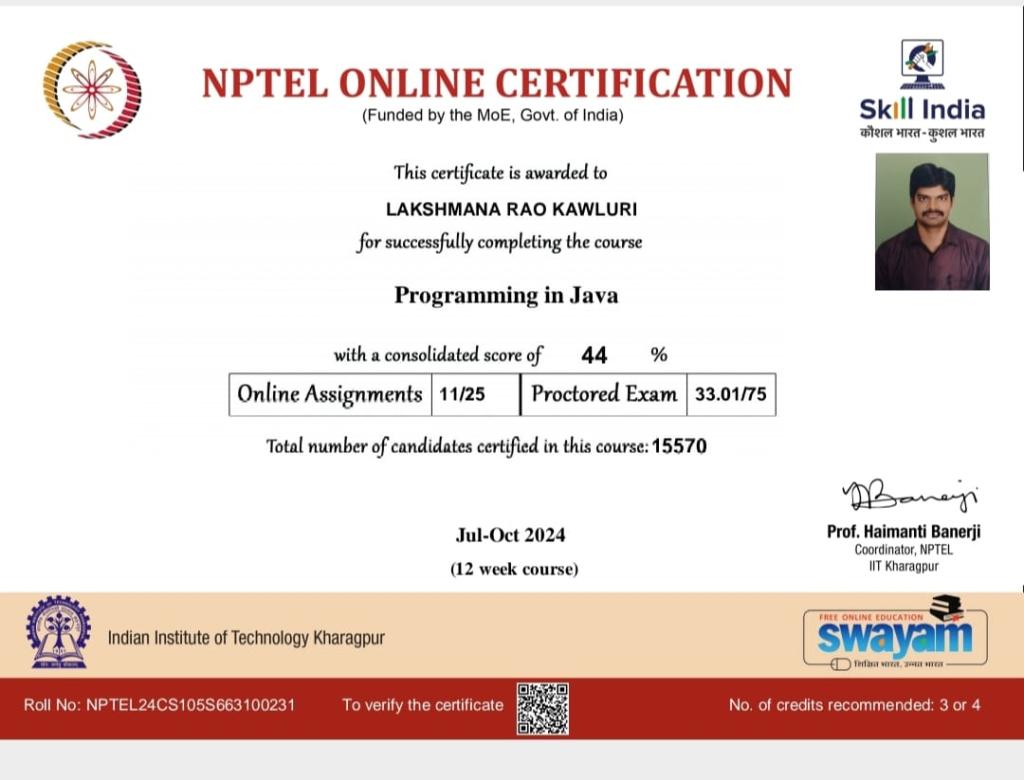Click the 11/25 assignment score

(x=461, y=394)
